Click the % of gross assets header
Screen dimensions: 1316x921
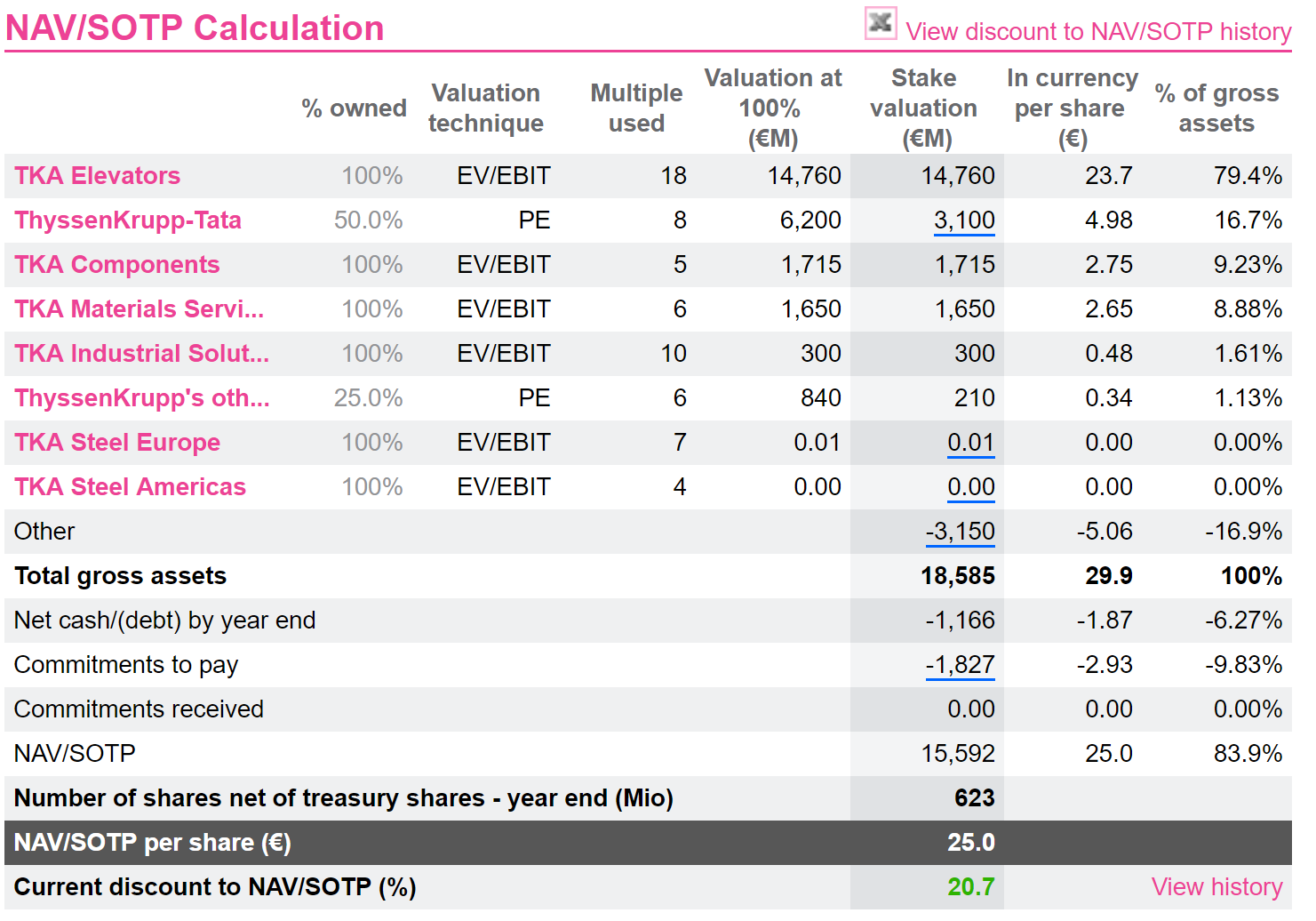(1216, 108)
